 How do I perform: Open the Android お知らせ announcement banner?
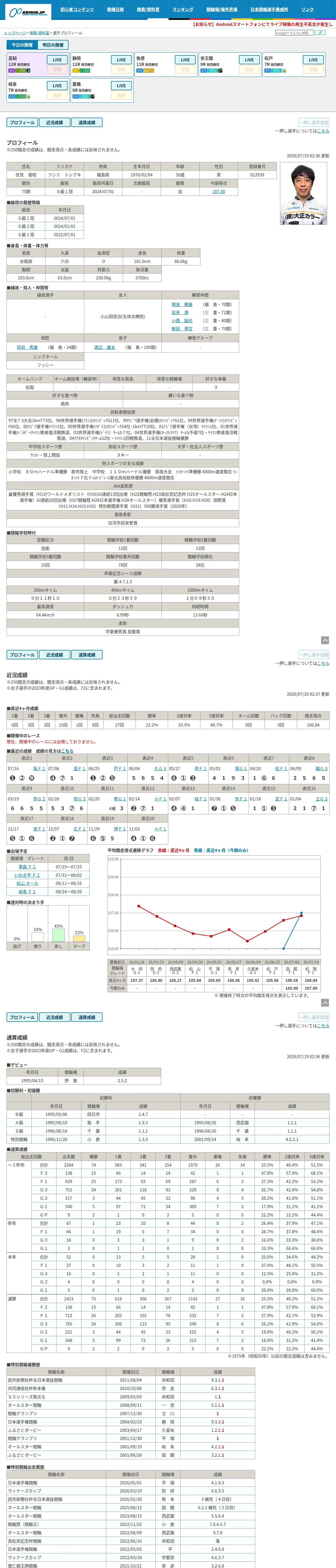[x=262, y=24]
